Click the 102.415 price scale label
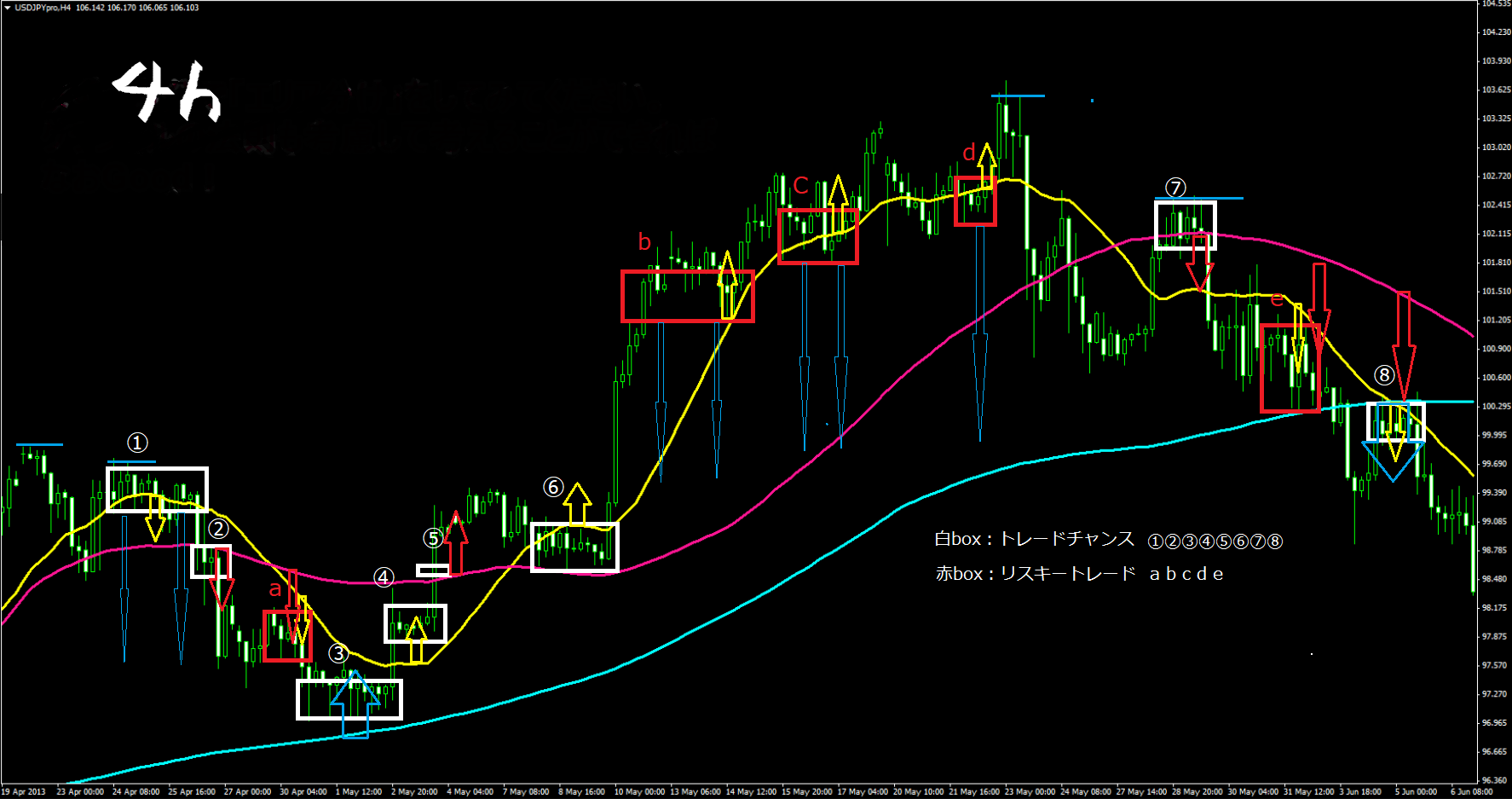The height and width of the screenshot is (799, 1512). click(1496, 205)
